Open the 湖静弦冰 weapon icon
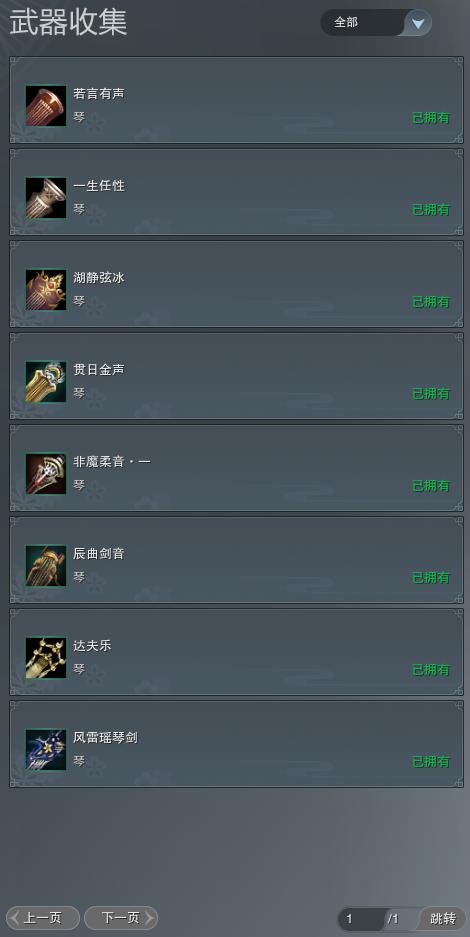Image resolution: width=470 pixels, height=937 pixels. [x=46, y=290]
